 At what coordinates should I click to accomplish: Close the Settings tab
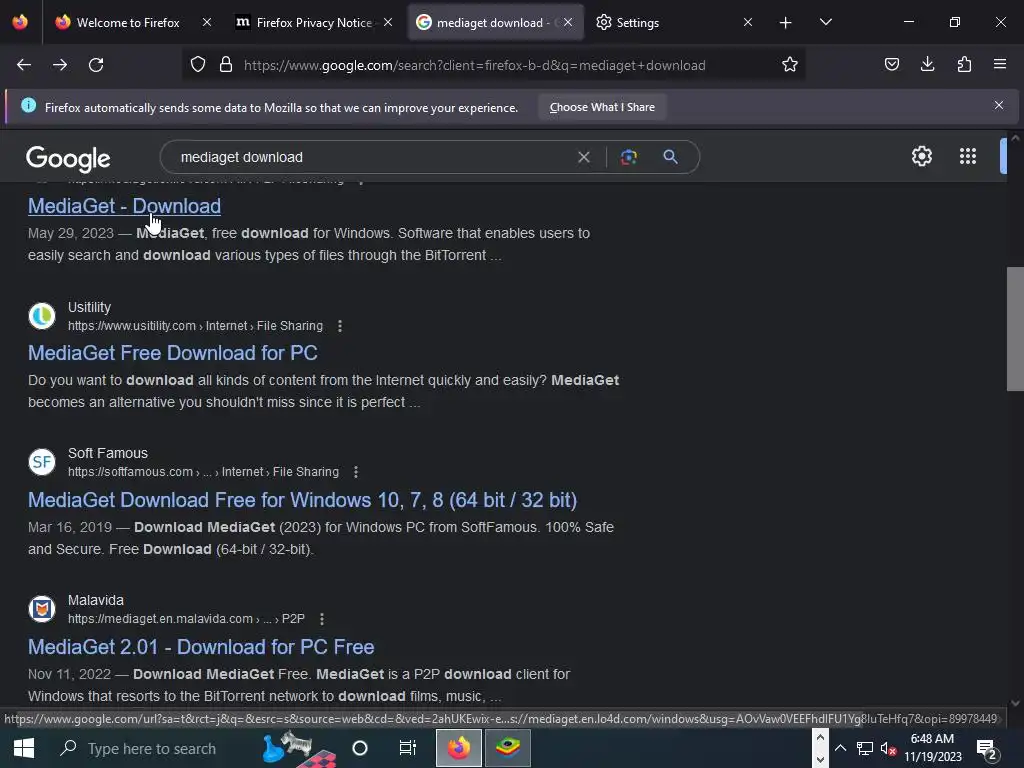pyautogui.click(x=748, y=22)
